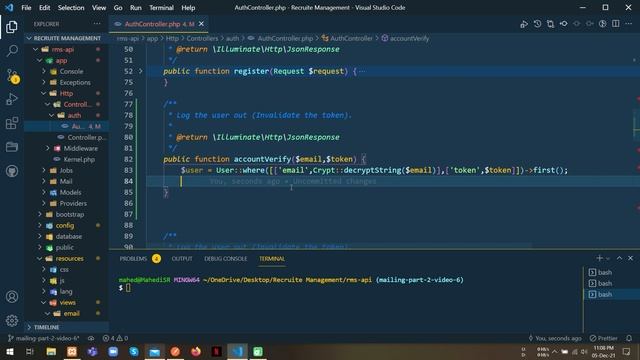Expand the Exceptions folder
The width and height of the screenshot is (640, 360).
[75, 82]
